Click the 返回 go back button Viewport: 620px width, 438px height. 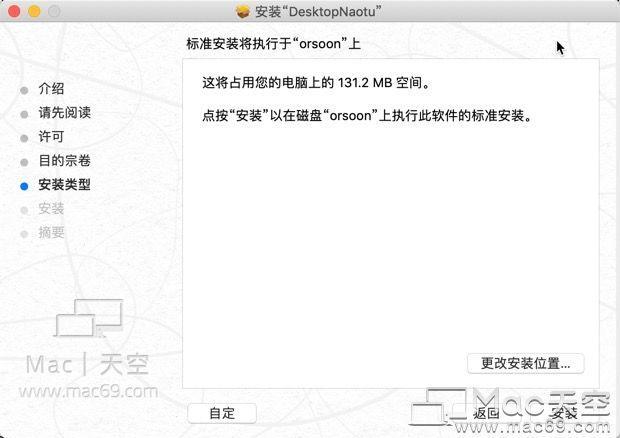coord(487,413)
